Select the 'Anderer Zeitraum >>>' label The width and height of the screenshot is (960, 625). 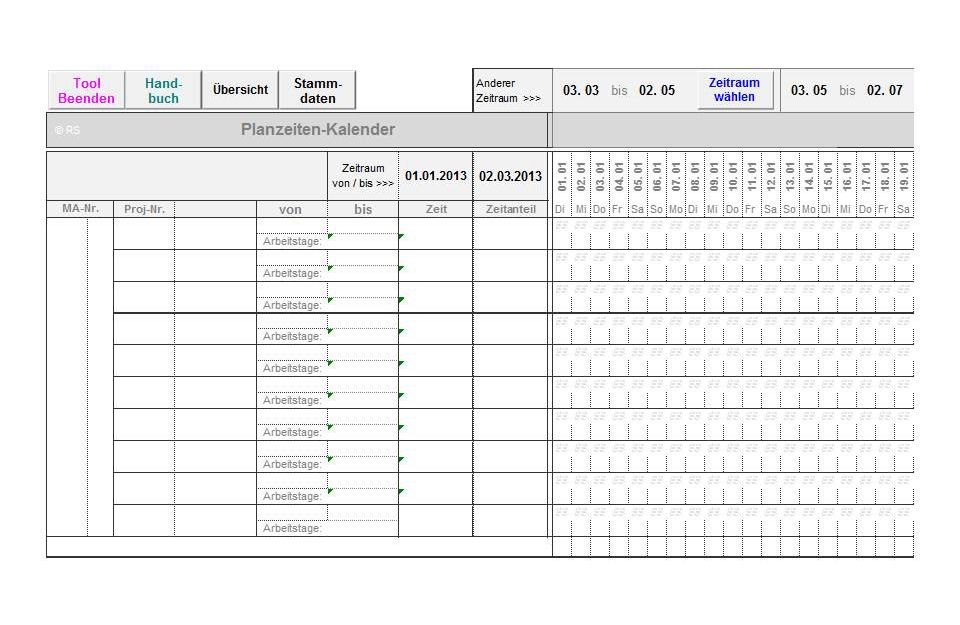[x=508, y=91]
